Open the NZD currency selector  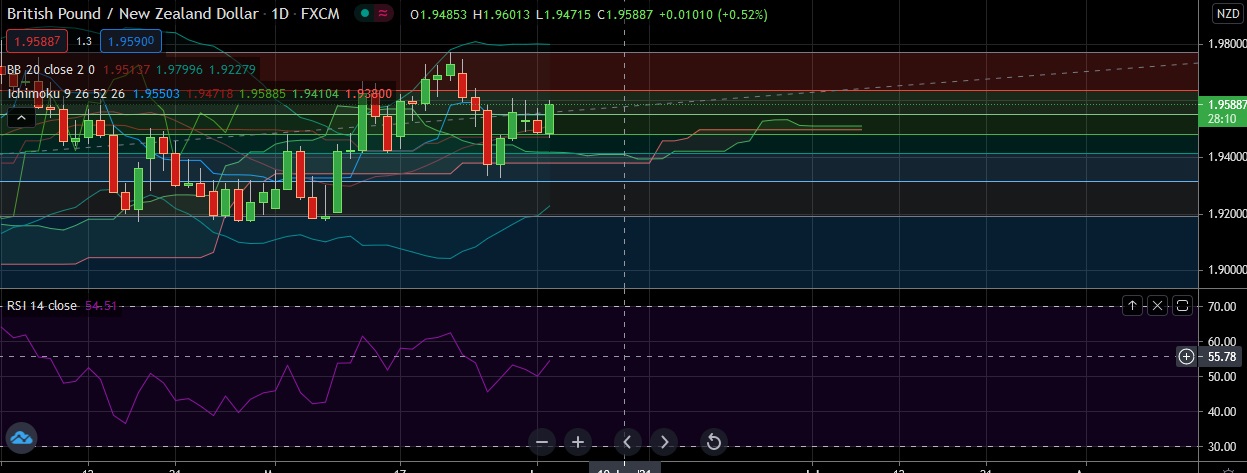(1227, 13)
